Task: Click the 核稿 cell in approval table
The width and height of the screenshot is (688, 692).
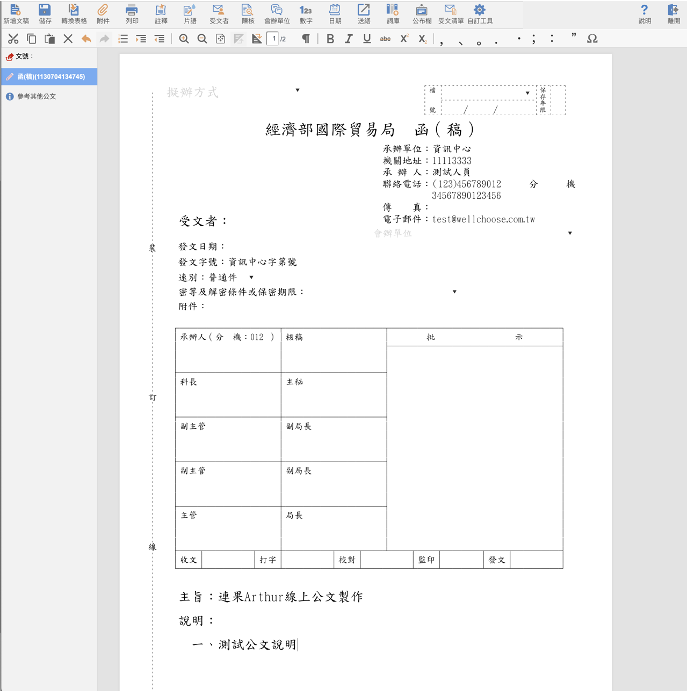Action: tap(334, 350)
